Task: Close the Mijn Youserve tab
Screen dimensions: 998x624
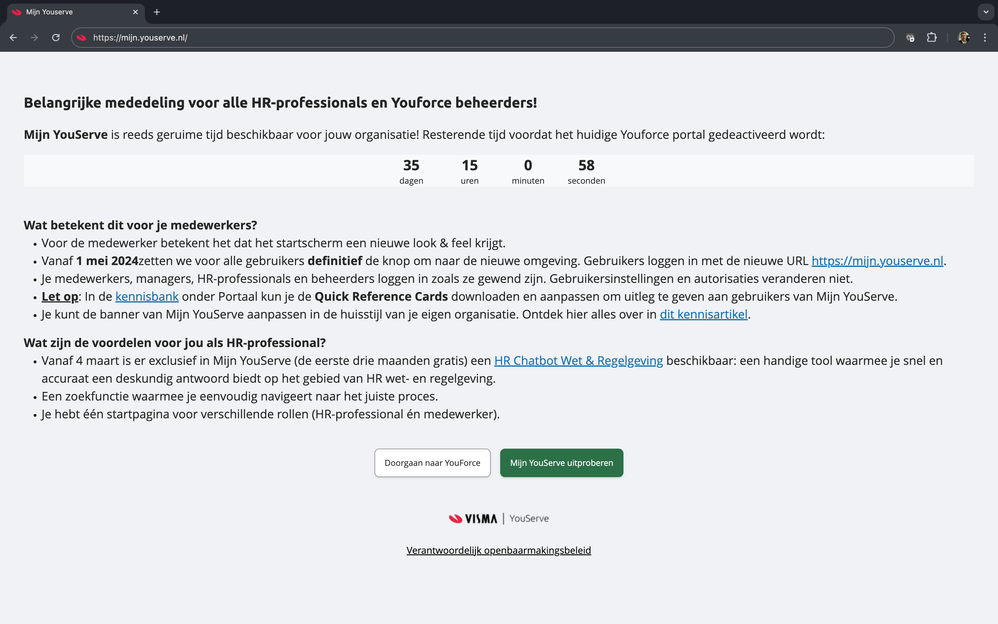Action: click(135, 12)
